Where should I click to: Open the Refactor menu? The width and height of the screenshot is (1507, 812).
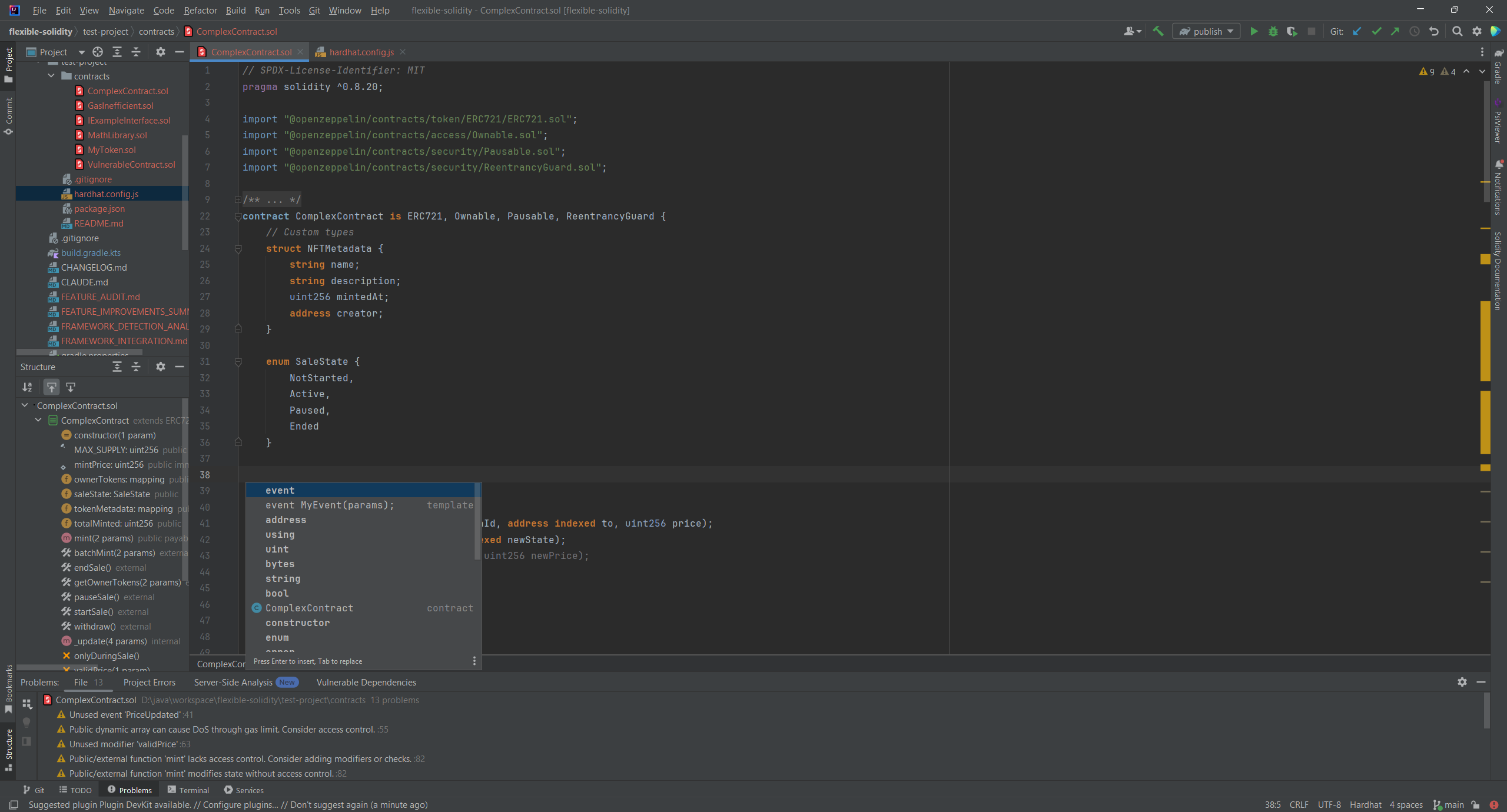coord(200,11)
